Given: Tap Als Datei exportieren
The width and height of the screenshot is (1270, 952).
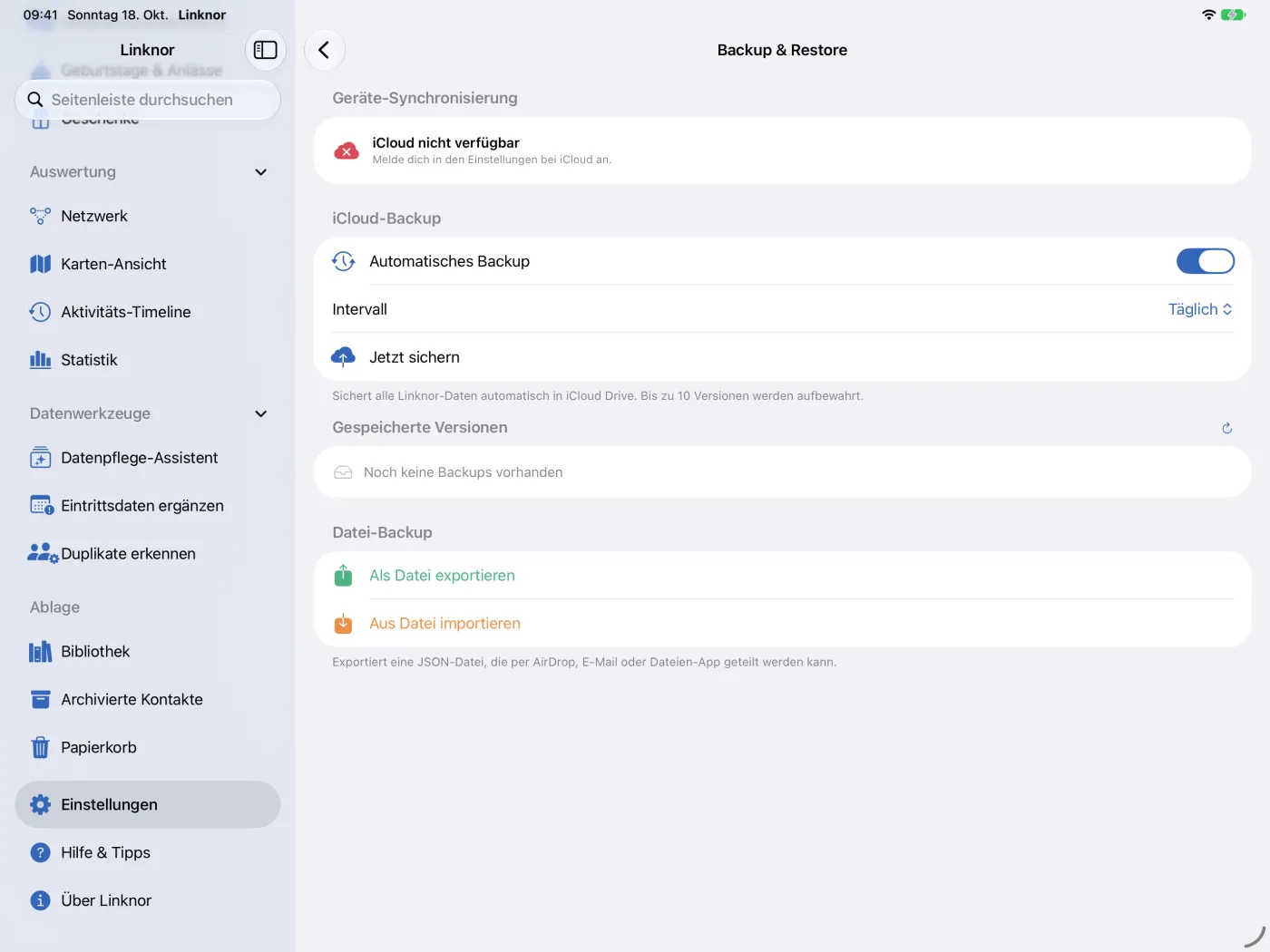Looking at the screenshot, I should pos(783,576).
